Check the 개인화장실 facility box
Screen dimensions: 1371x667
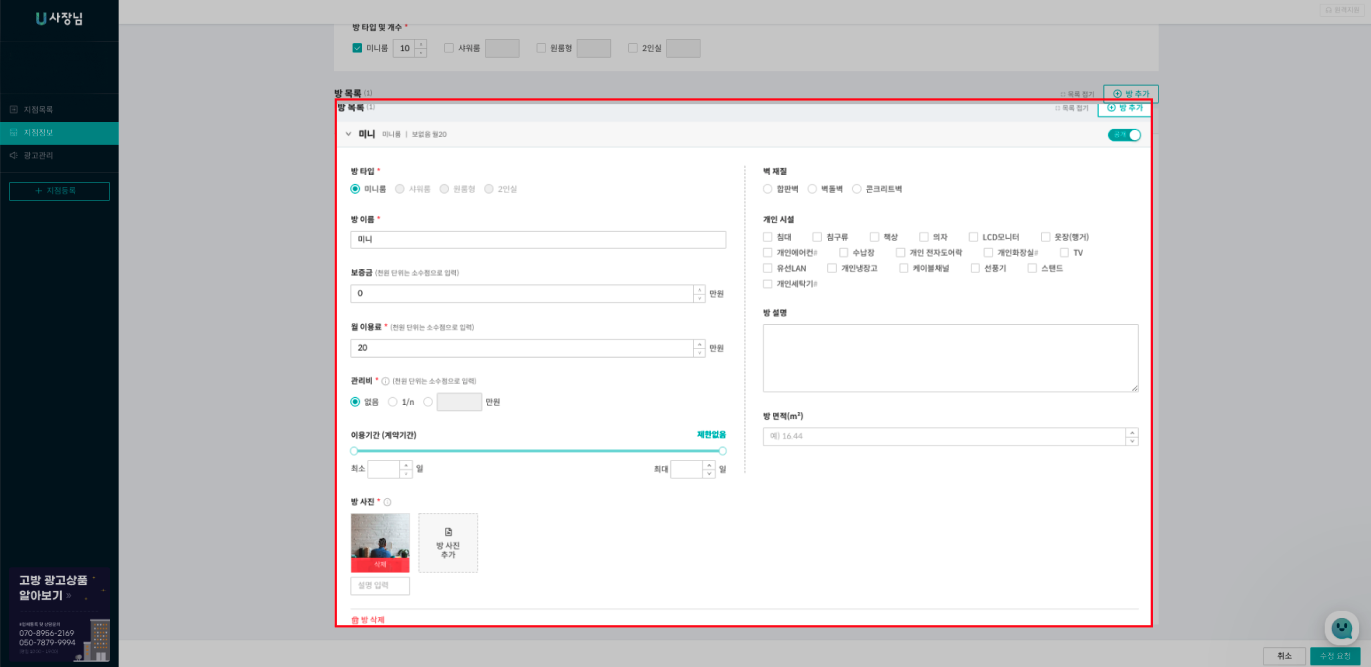coord(989,253)
